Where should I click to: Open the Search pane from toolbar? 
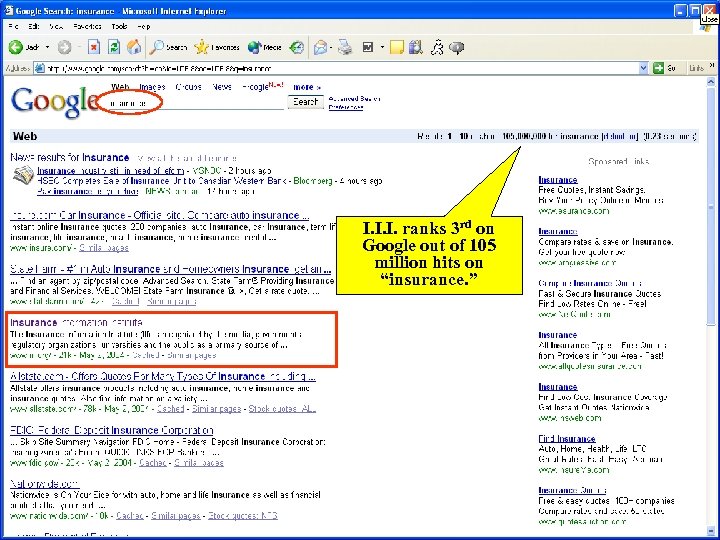pos(169,47)
